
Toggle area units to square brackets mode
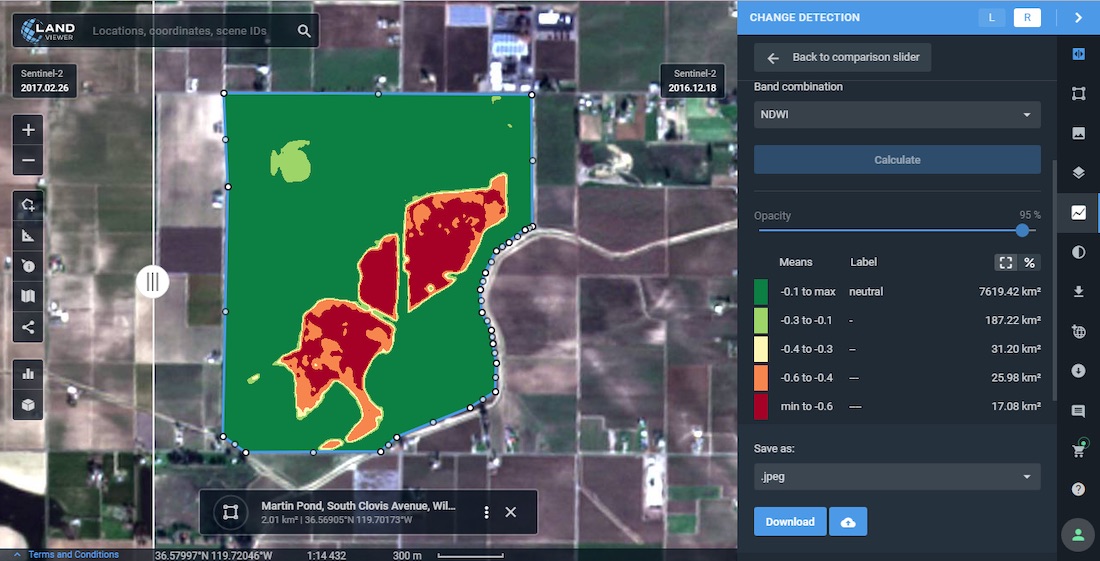1005,262
